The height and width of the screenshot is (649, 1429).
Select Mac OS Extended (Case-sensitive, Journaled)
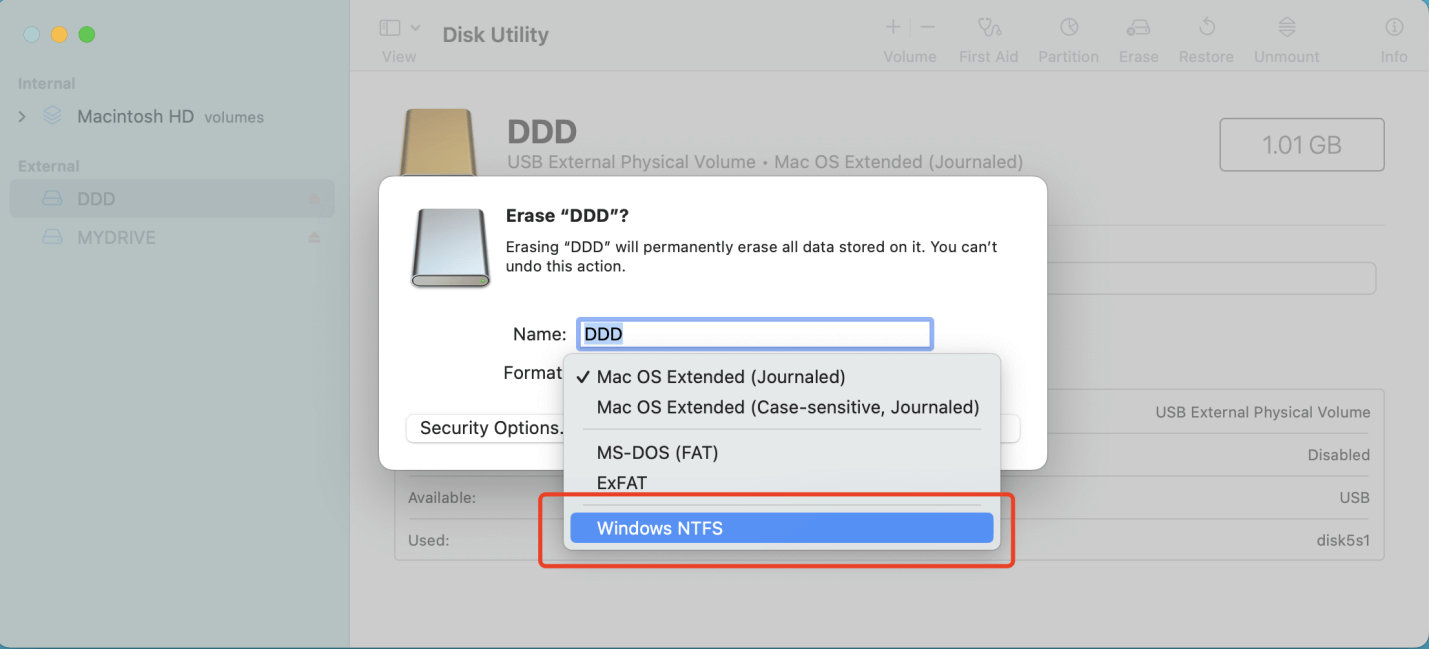pos(787,407)
